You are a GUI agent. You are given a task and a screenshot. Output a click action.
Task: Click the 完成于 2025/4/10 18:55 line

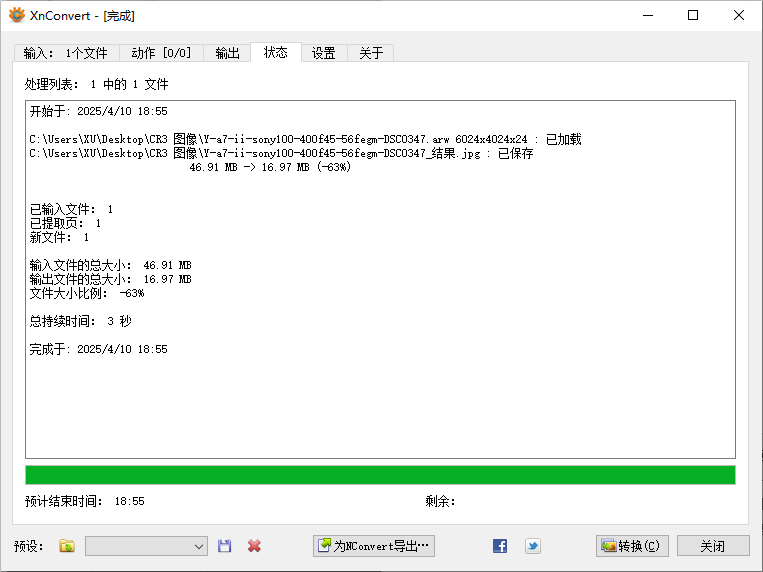(x=98, y=349)
